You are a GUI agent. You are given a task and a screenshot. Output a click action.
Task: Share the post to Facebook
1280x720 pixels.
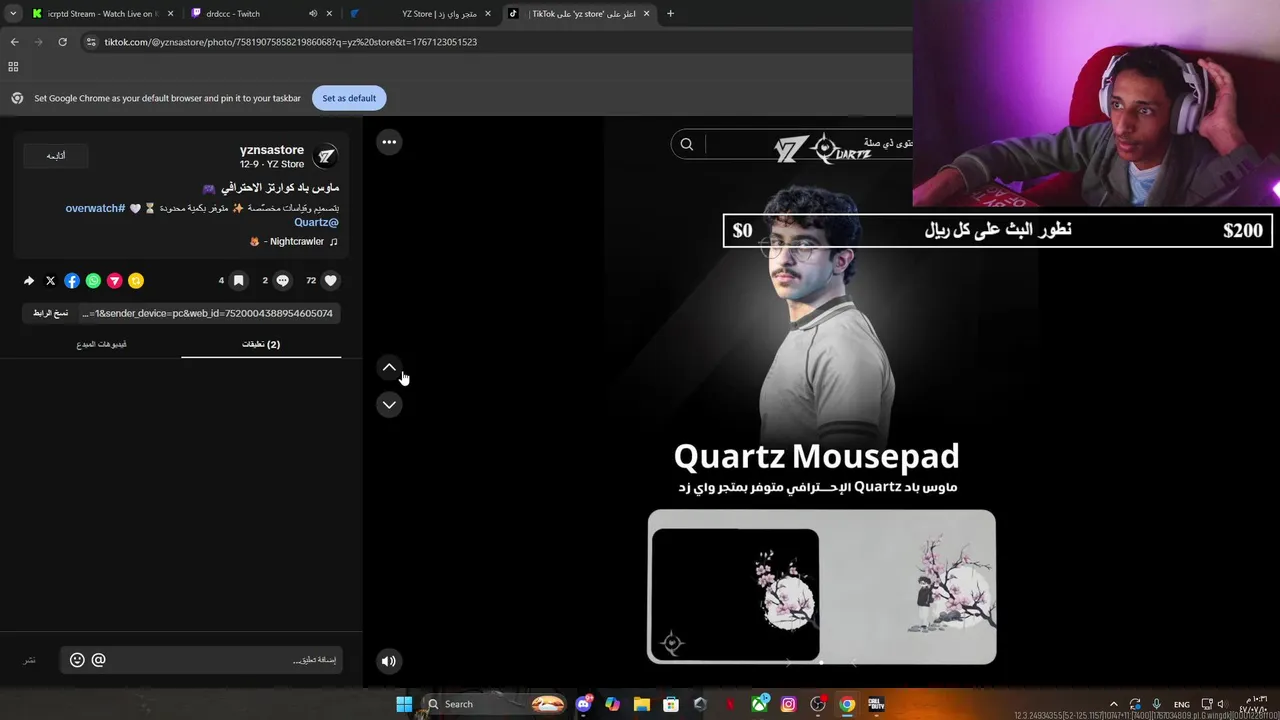point(72,281)
